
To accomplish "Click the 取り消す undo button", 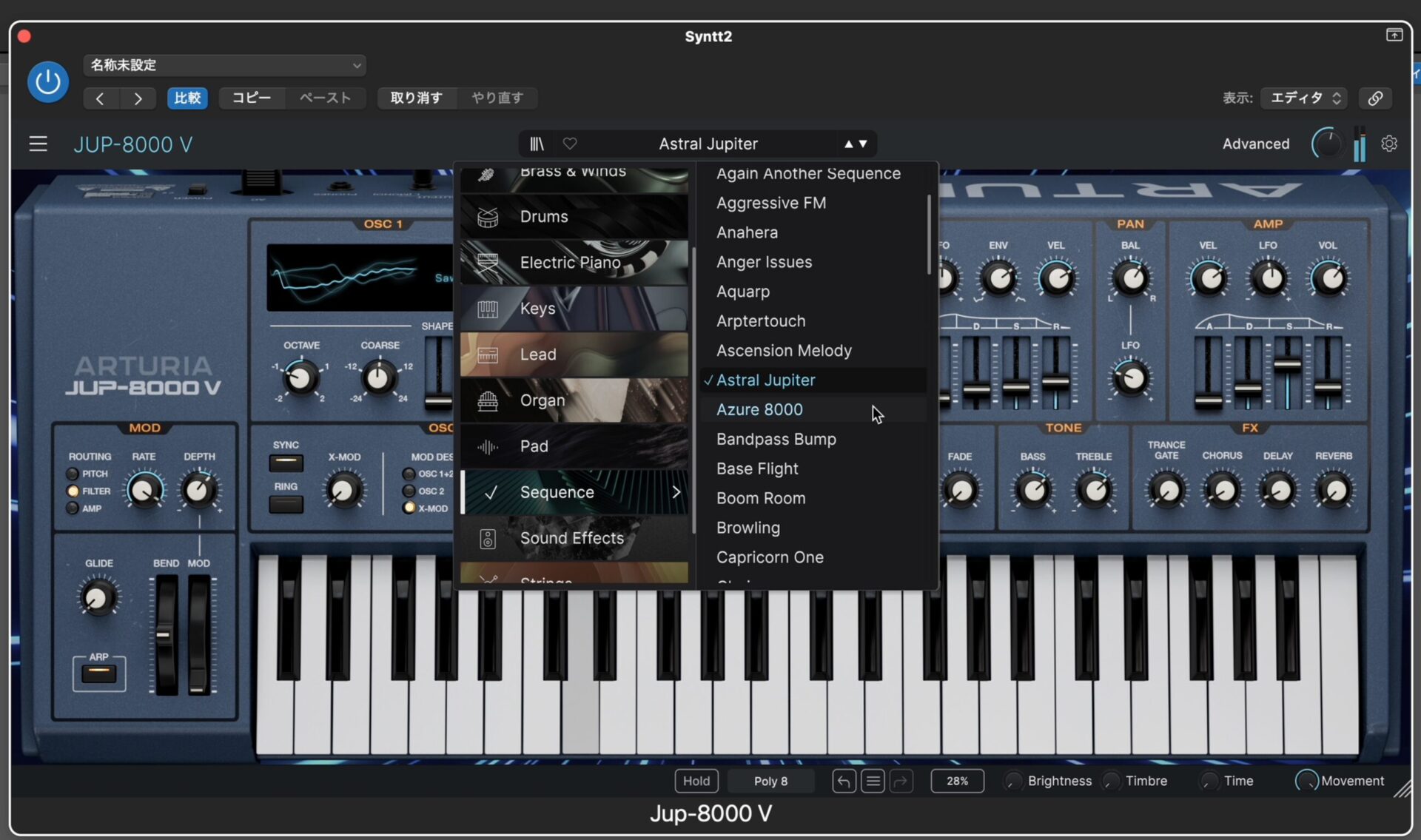I will [x=416, y=98].
